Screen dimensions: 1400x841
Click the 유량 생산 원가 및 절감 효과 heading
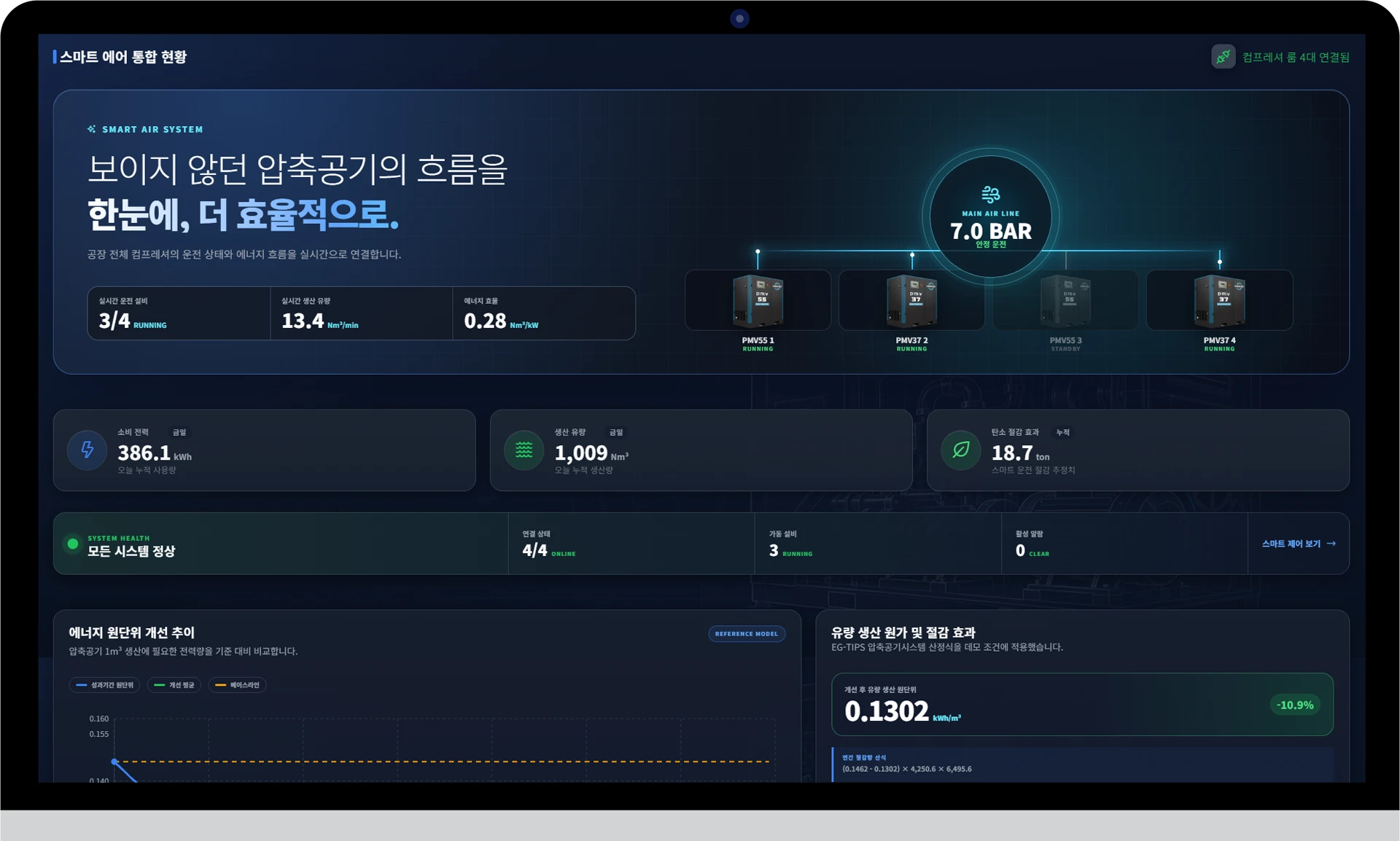(903, 633)
